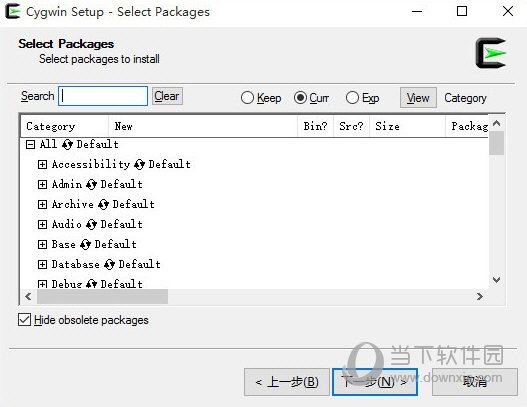Image resolution: width=527 pixels, height=407 pixels.
Task: Click the Cygwin icon in title bar
Action: (x=13, y=11)
